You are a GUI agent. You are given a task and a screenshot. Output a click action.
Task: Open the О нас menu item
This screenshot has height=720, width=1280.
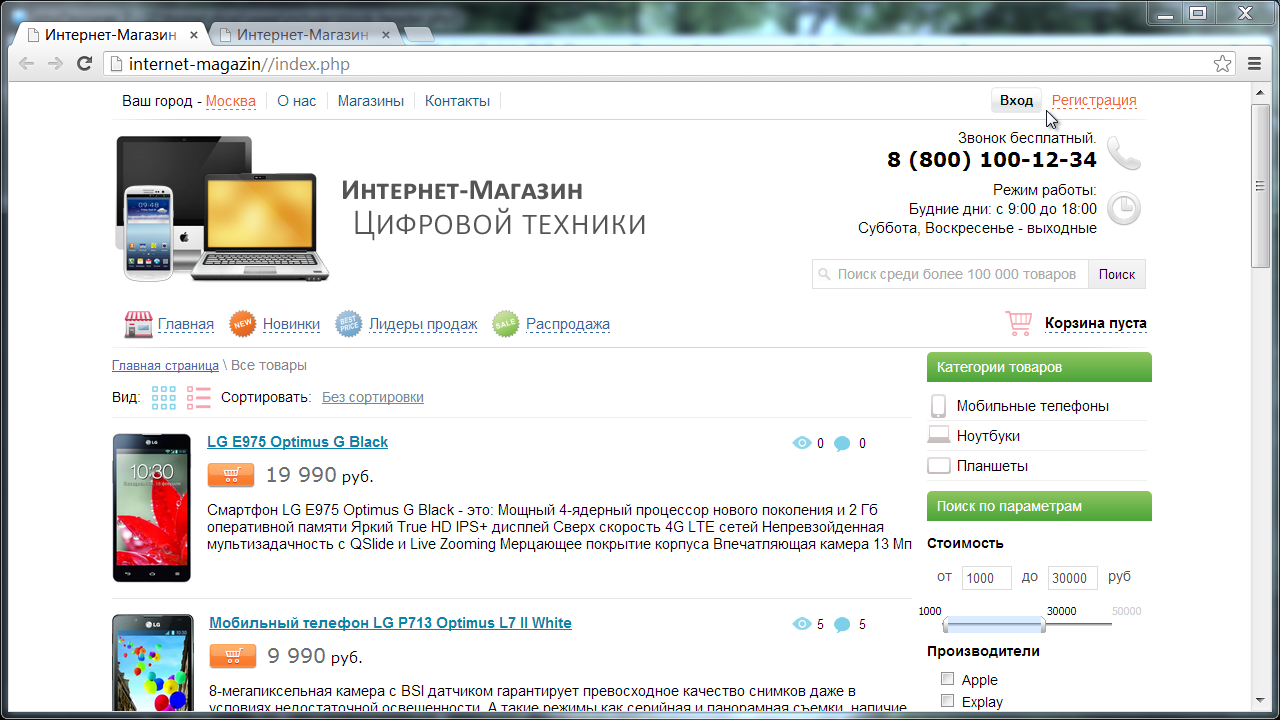coord(297,101)
